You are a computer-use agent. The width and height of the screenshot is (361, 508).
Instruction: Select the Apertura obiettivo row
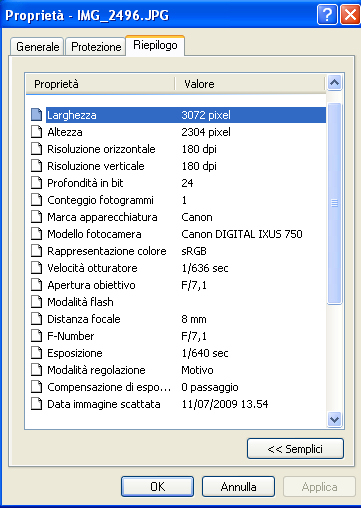tap(178, 285)
